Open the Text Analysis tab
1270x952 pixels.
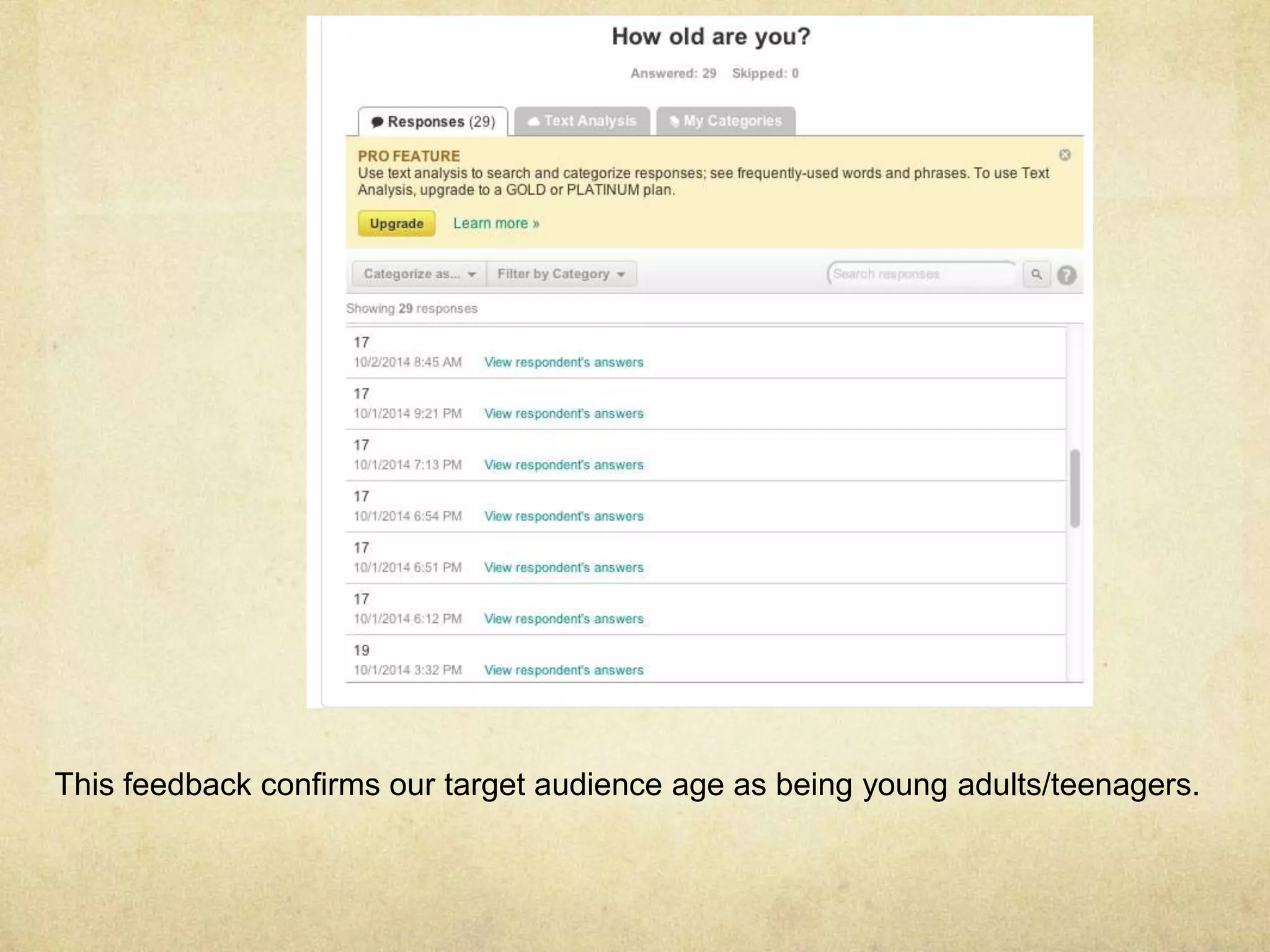click(x=582, y=121)
